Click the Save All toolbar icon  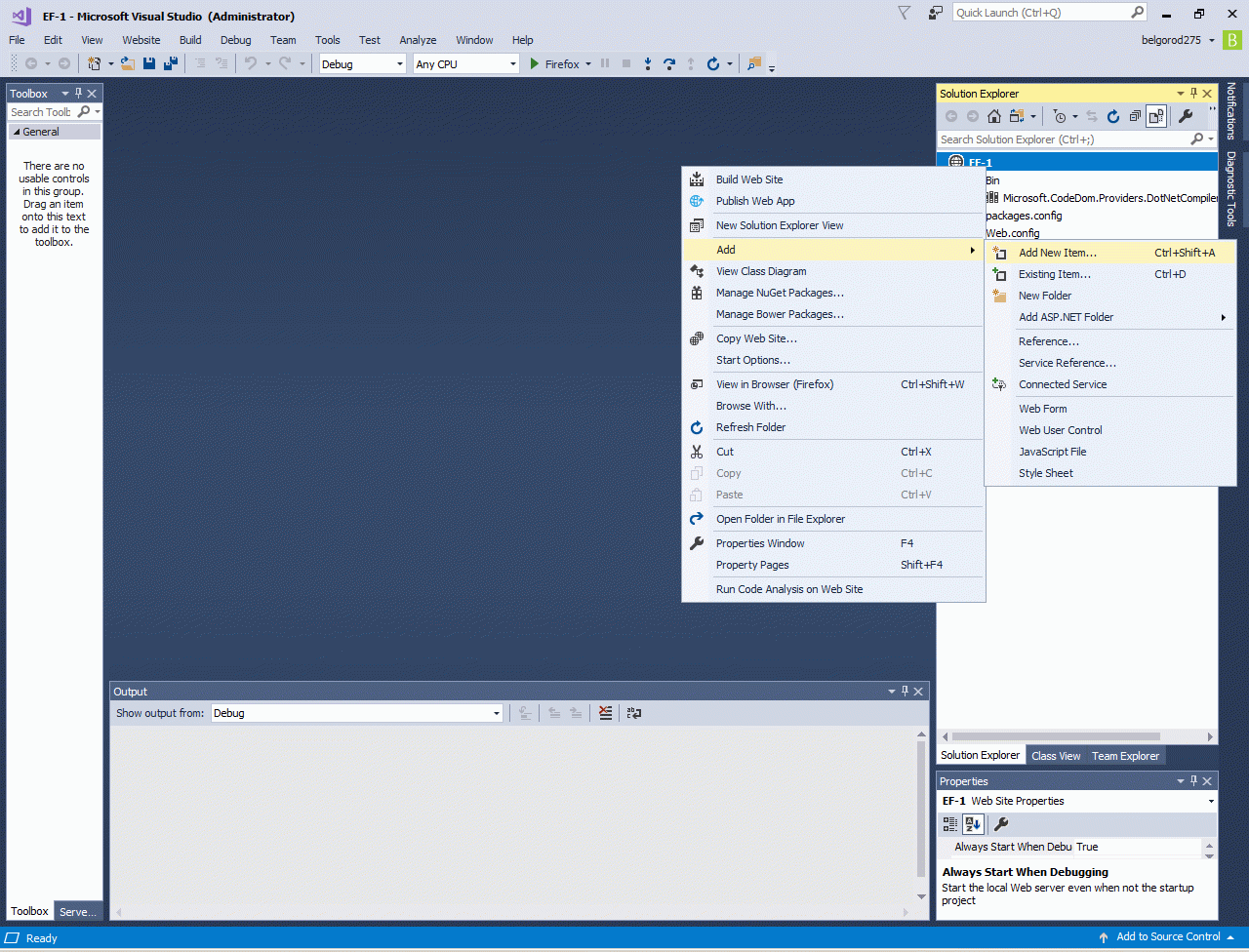pos(171,63)
